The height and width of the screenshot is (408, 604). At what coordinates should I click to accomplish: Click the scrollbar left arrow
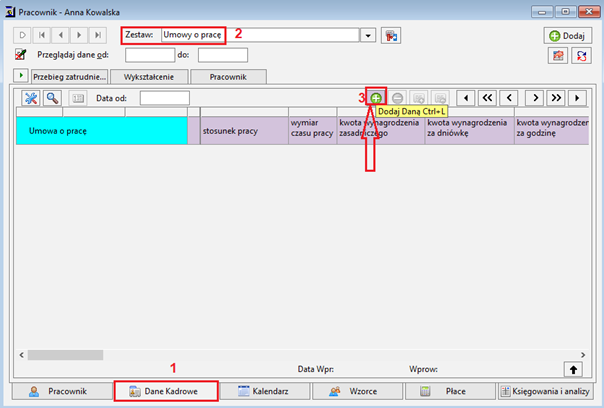coord(22,355)
